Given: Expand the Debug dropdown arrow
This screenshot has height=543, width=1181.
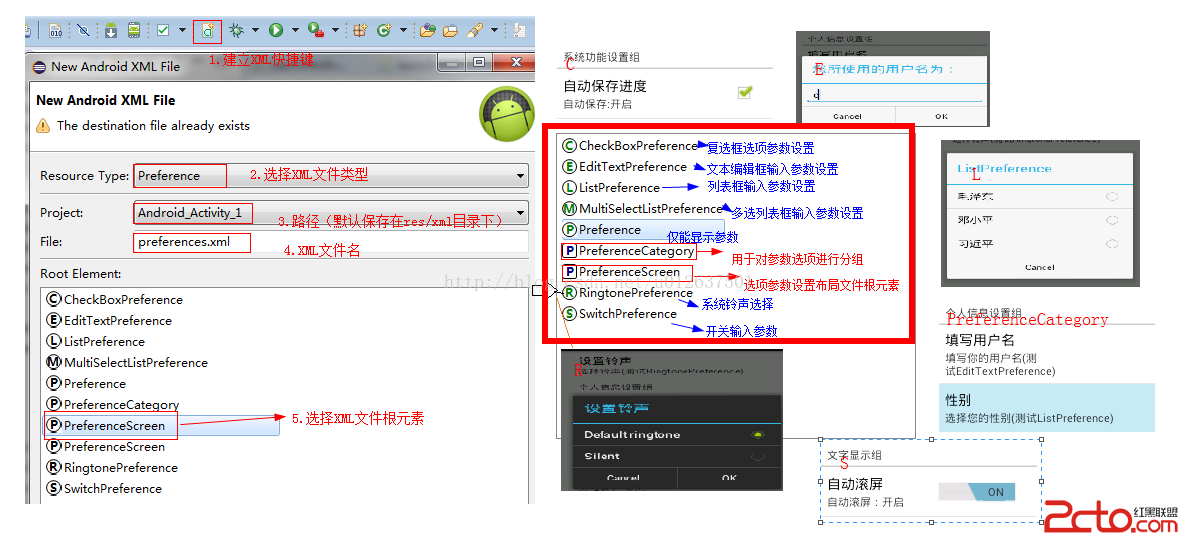Looking at the screenshot, I should (255, 31).
